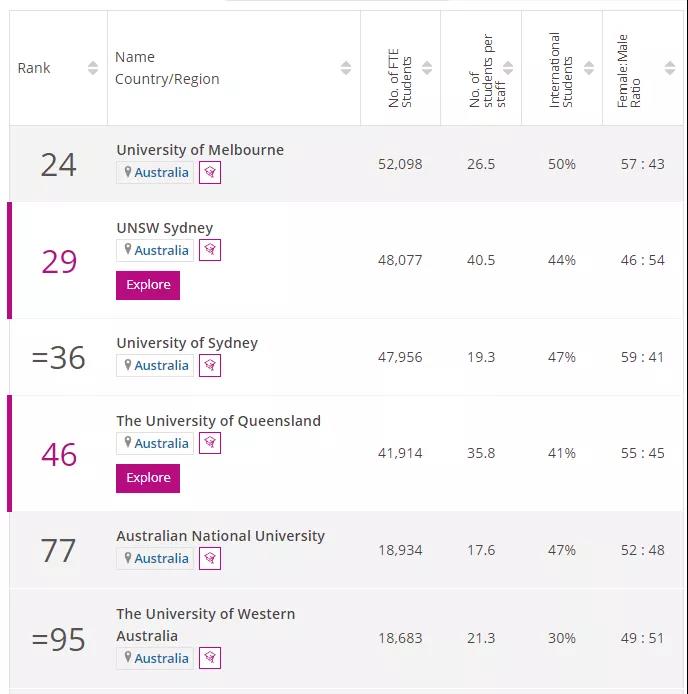Sort by No. of FTE Students arrows
Viewport: 688px width, 694px height.
(427, 68)
